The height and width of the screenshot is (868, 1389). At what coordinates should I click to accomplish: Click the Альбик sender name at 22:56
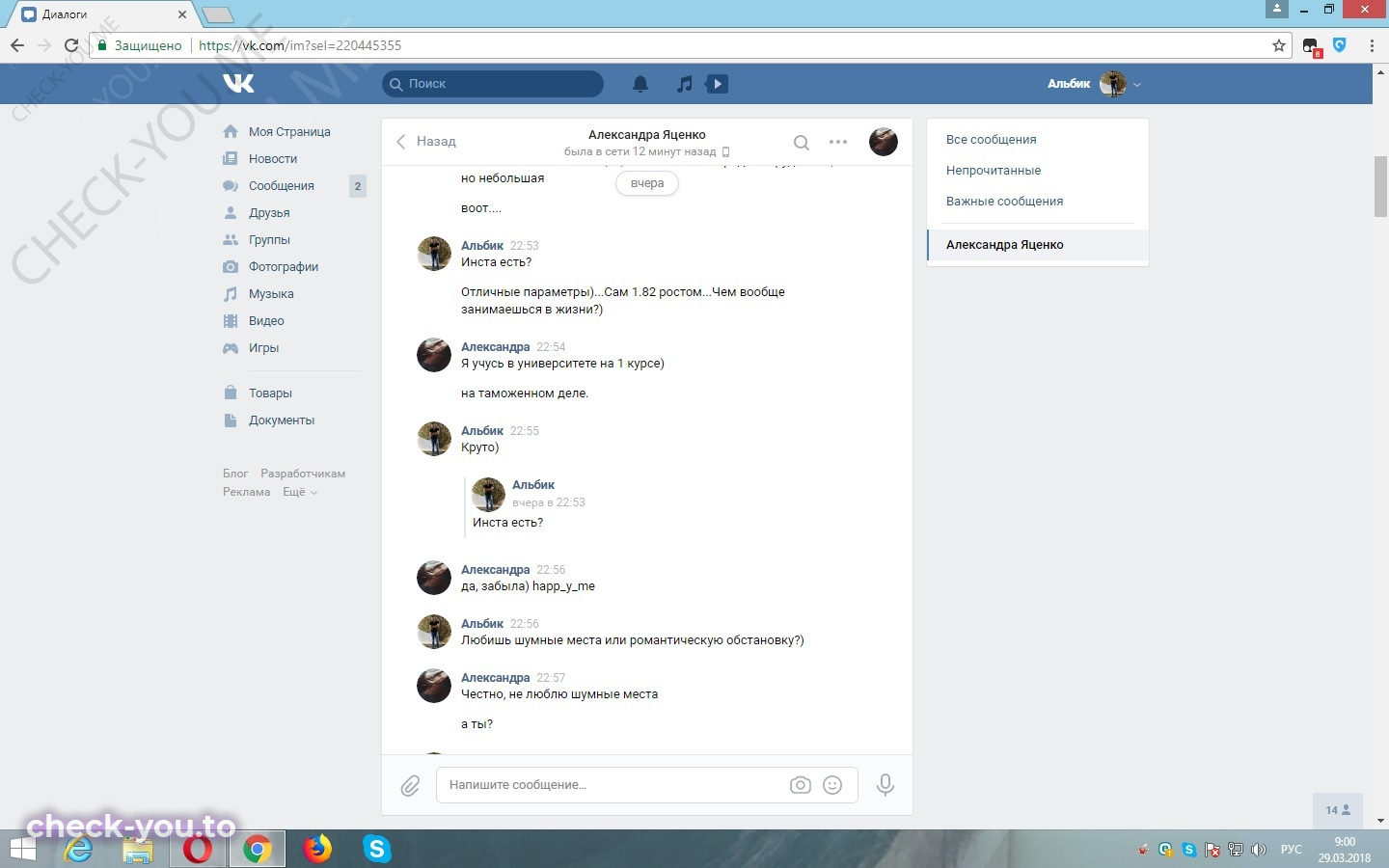click(482, 624)
